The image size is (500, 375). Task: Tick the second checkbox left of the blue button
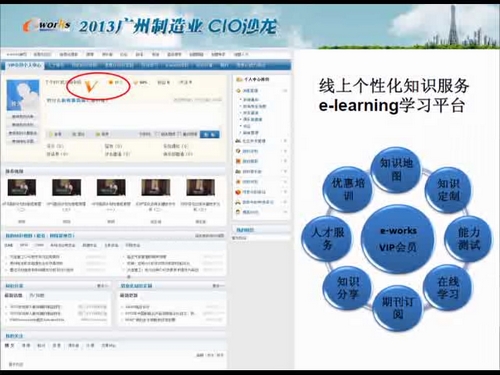click(179, 134)
